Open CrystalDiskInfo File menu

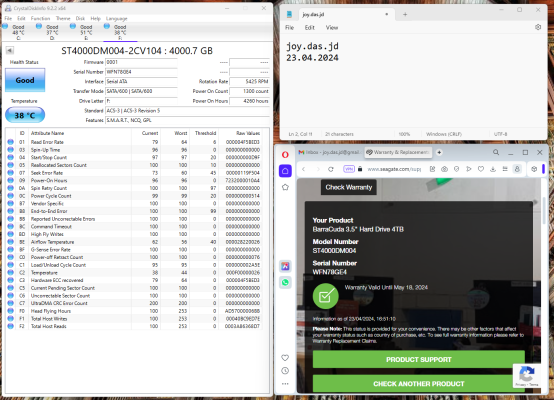coord(8,18)
